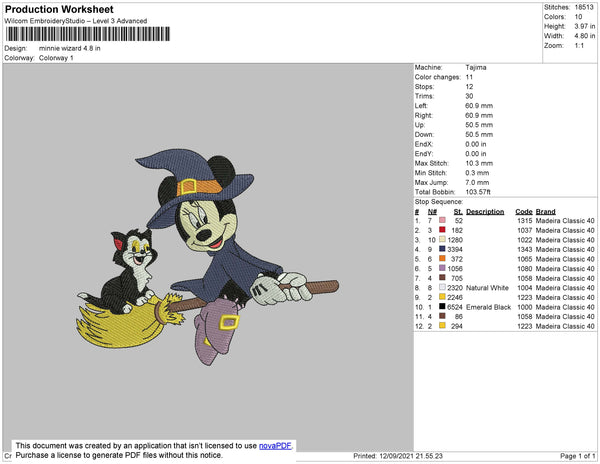600x464 pixels.
Task: Click the thread code 1343
Action: click(x=525, y=249)
